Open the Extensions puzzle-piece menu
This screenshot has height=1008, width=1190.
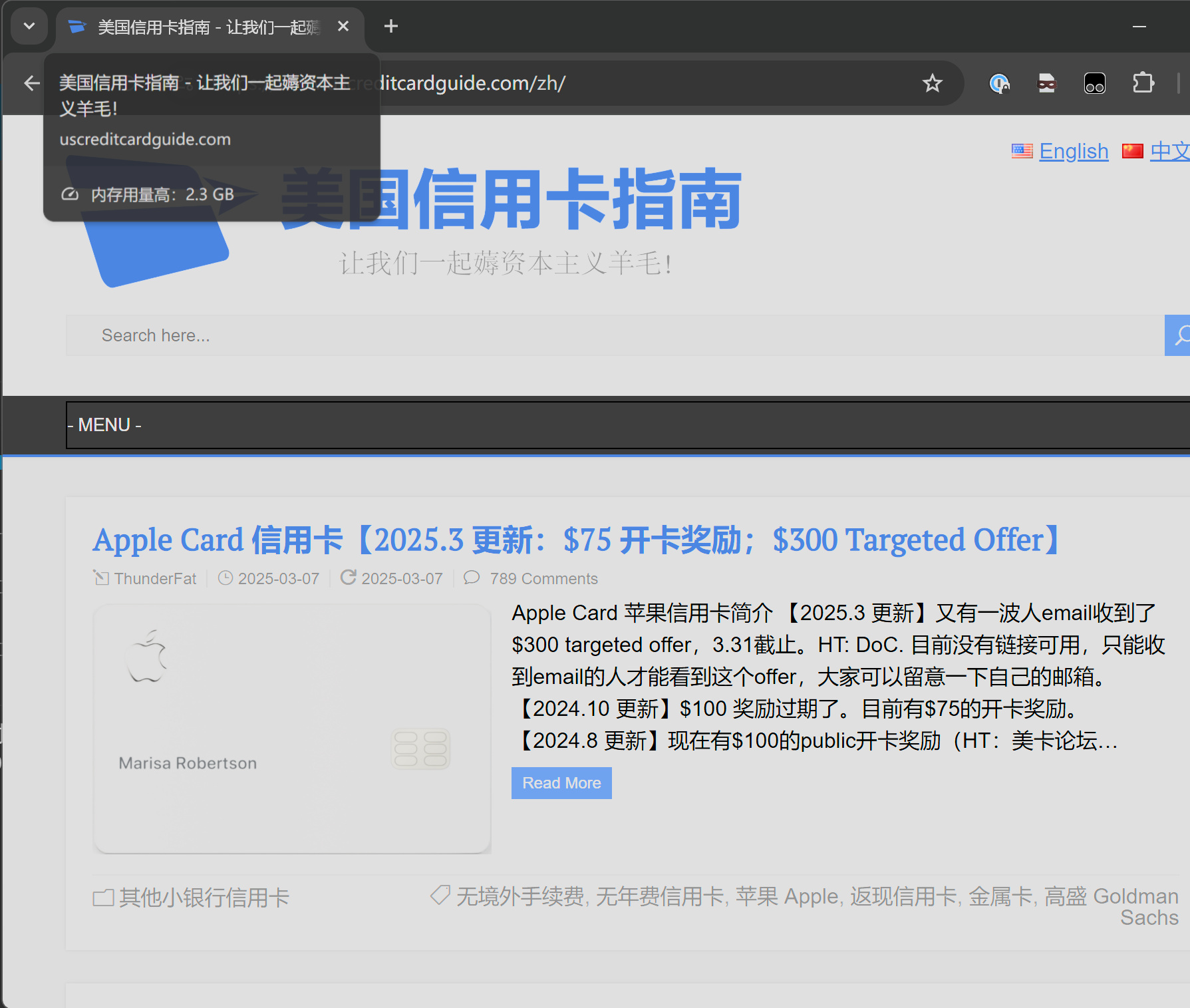pos(1143,83)
